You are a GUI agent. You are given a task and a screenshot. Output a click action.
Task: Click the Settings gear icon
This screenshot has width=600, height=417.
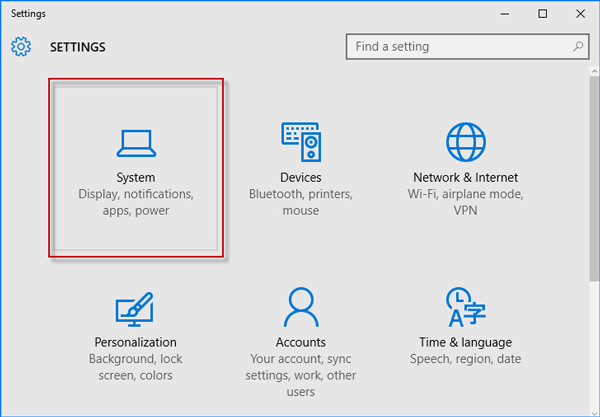pos(21,47)
